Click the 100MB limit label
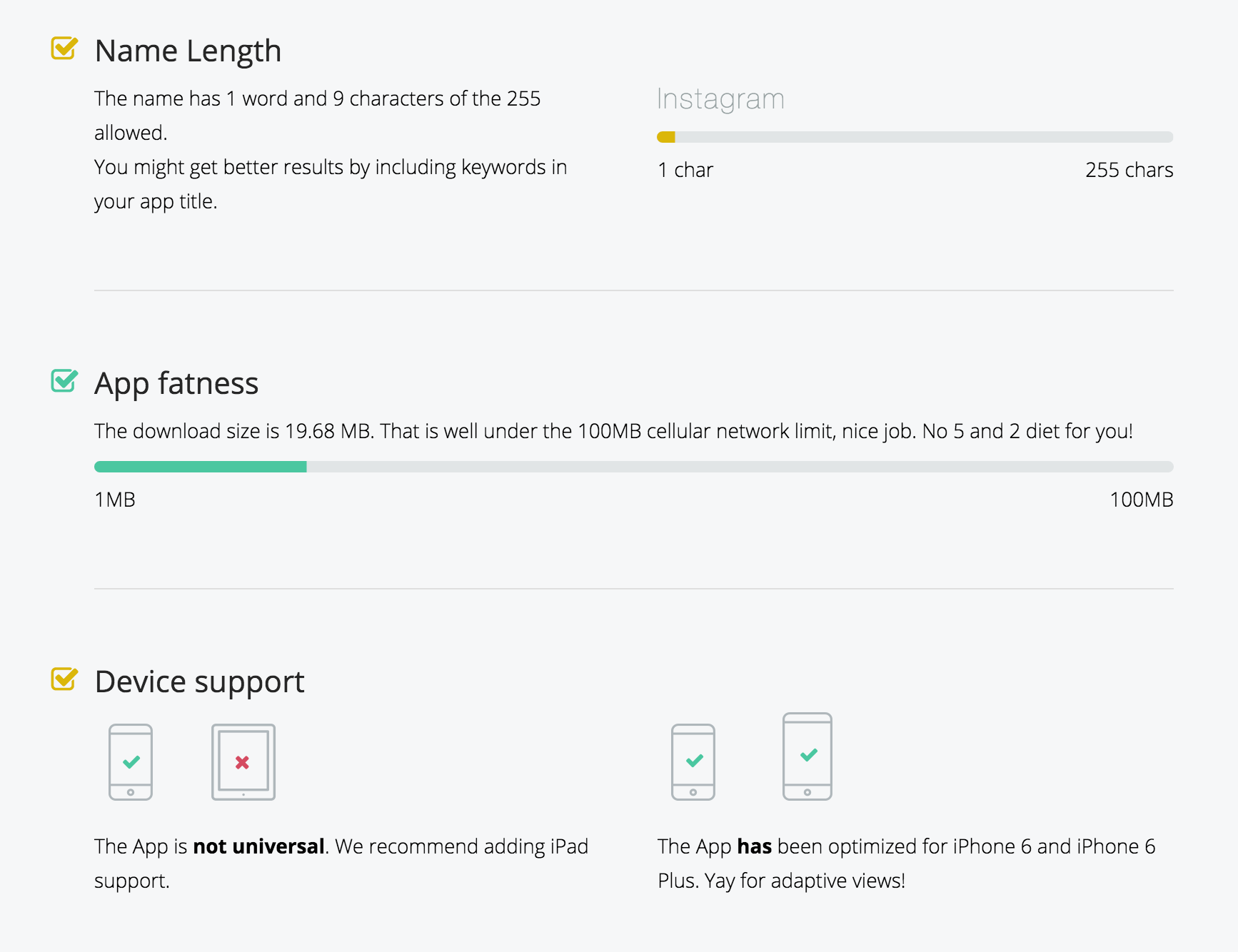Screen dimensions: 1238x952 click(1141, 500)
